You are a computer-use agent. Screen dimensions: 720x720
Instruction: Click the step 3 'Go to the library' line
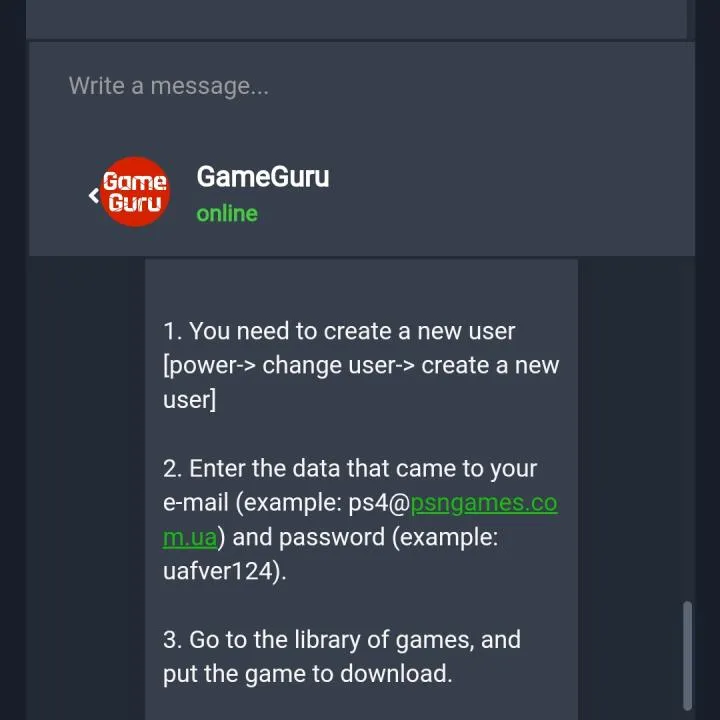342,640
